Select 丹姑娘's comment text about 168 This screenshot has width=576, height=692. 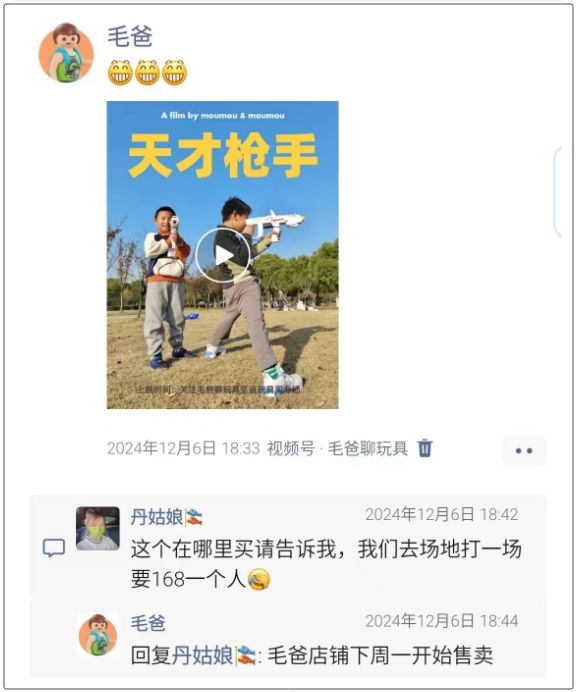(x=326, y=564)
